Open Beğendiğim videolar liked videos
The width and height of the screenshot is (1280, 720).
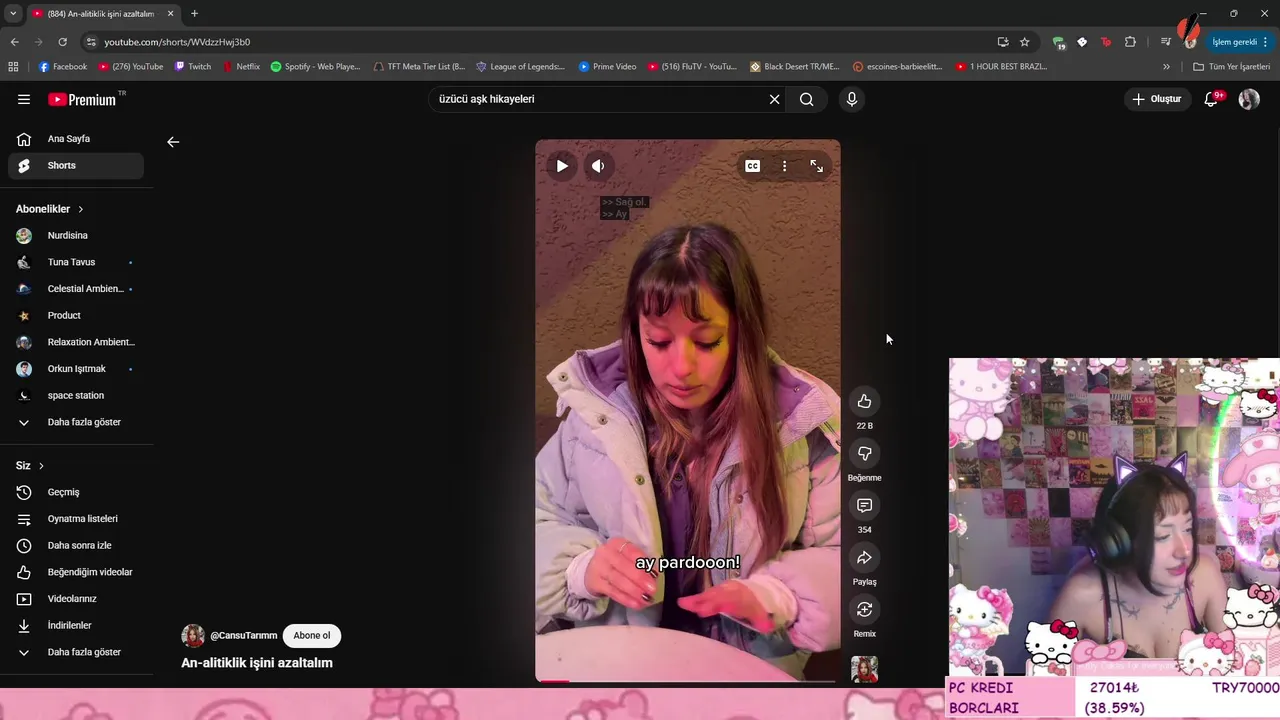[76, 572]
